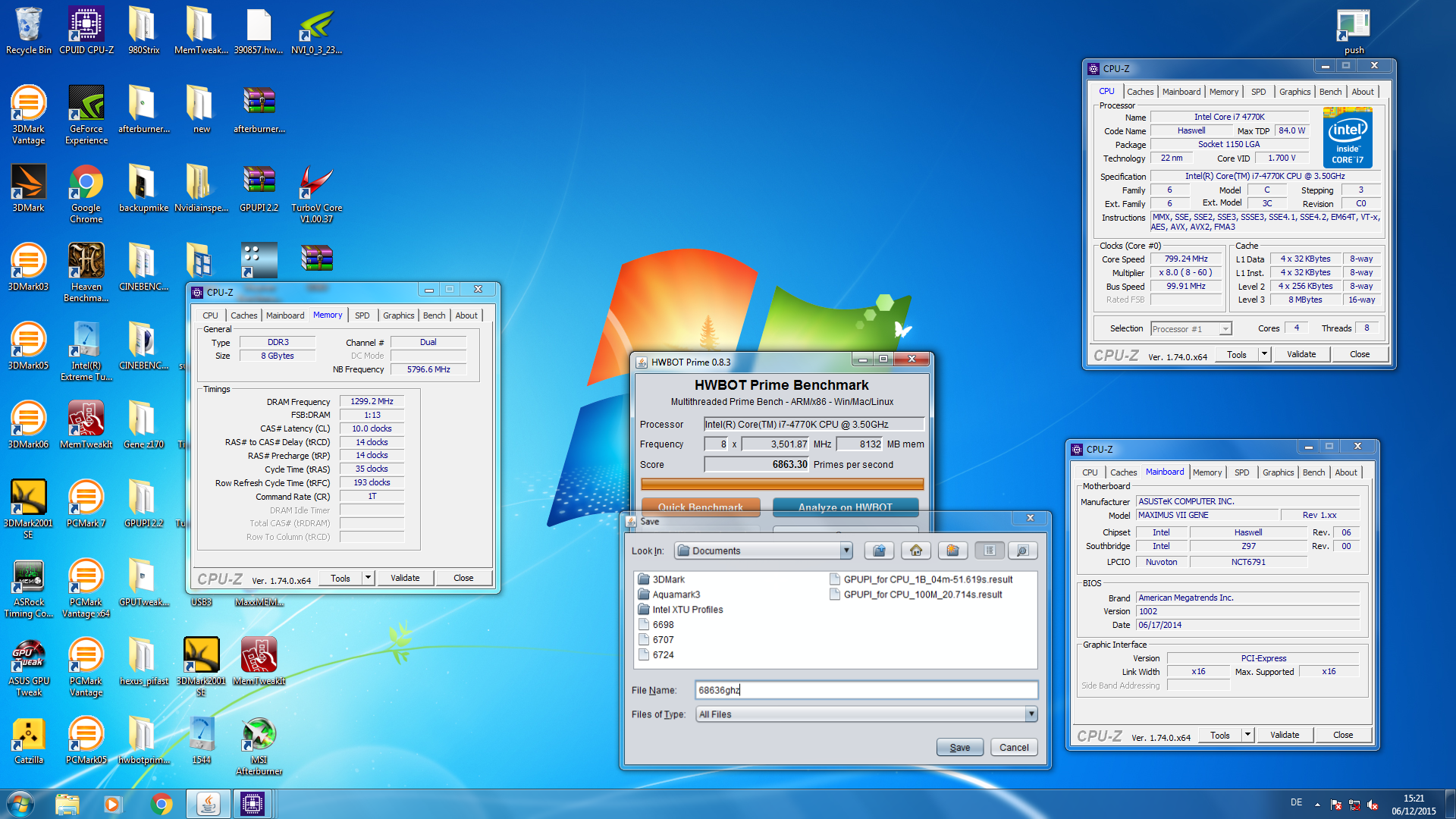Click the volume icon in system tray
This screenshot has width=1456, height=819.
pyautogui.click(x=1373, y=805)
